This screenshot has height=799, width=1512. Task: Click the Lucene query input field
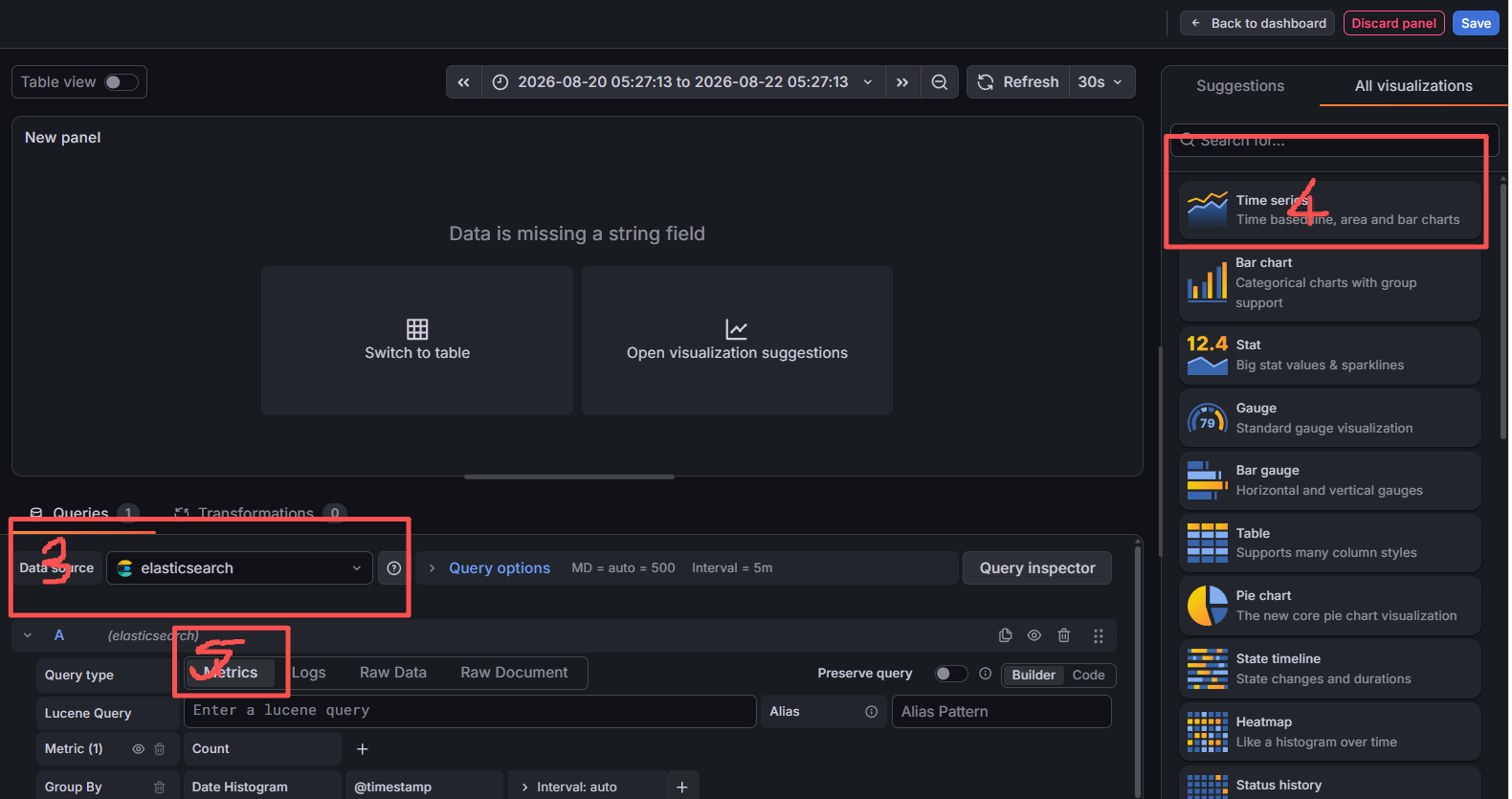pos(470,711)
